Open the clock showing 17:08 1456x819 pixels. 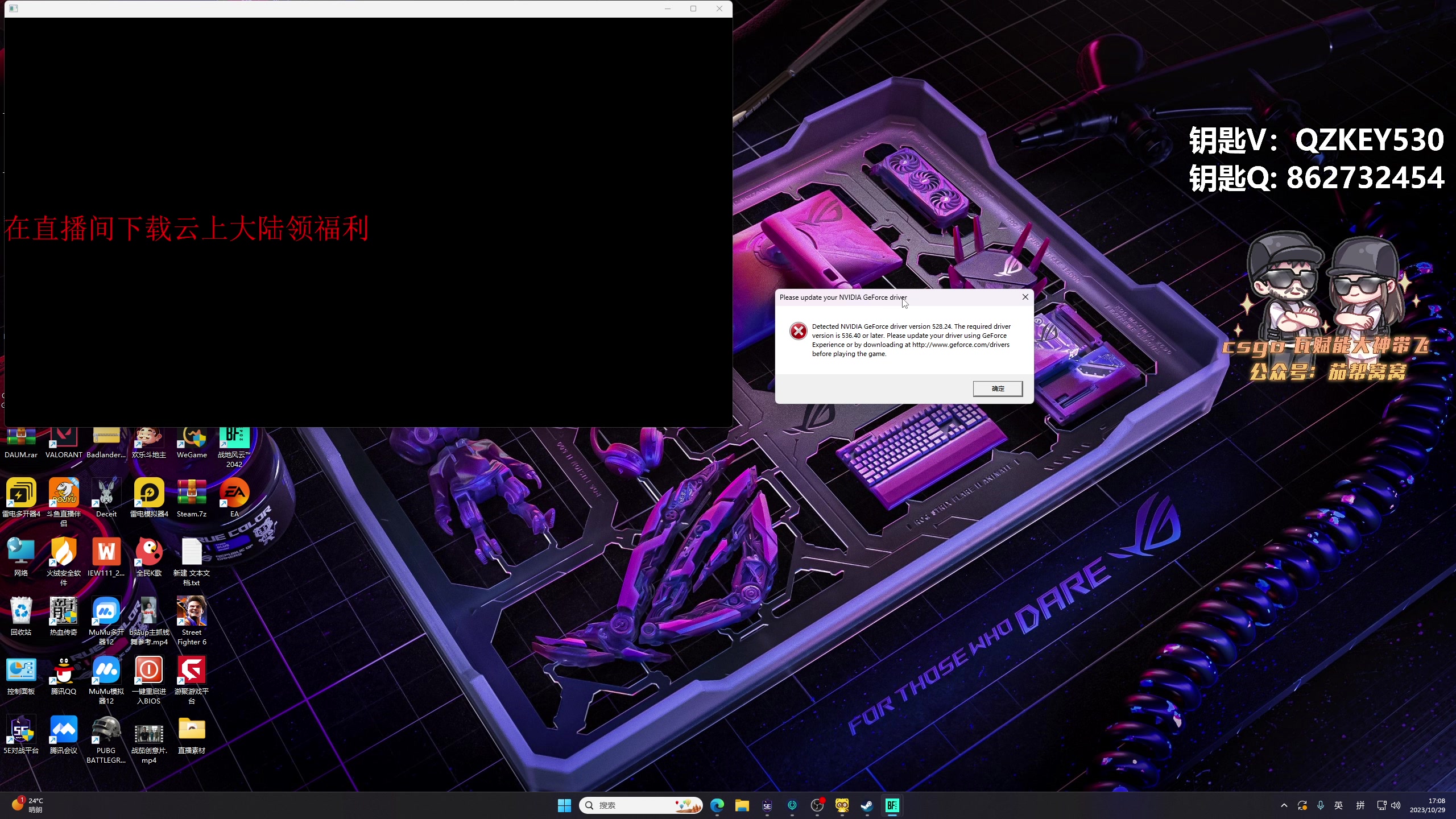1428,805
